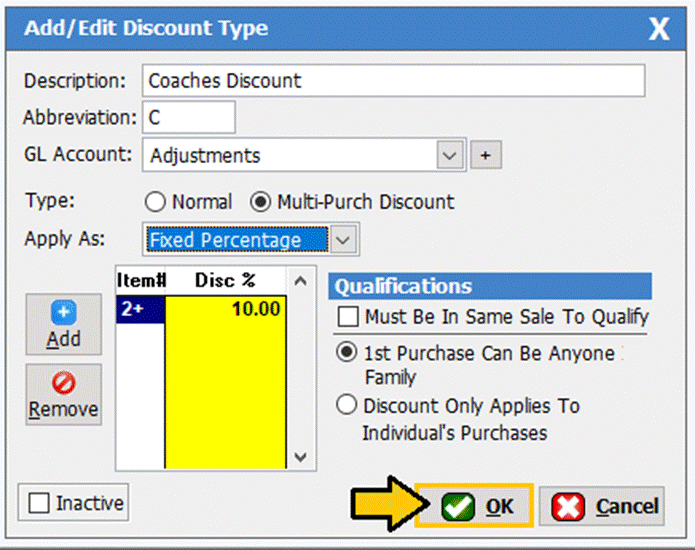695x550 pixels.
Task: Click the Abbreviation input field
Action: pos(189,117)
